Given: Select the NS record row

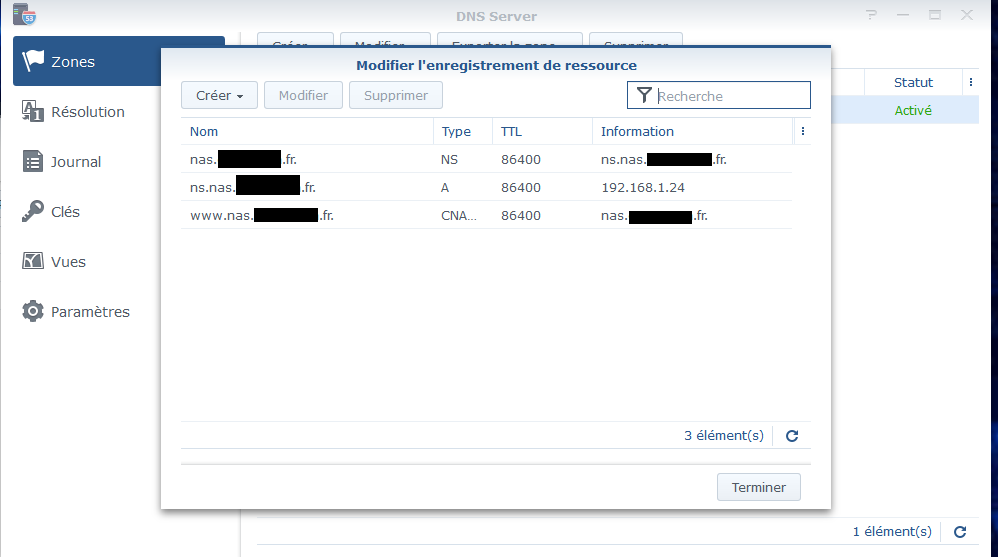Looking at the screenshot, I should pos(486,159).
